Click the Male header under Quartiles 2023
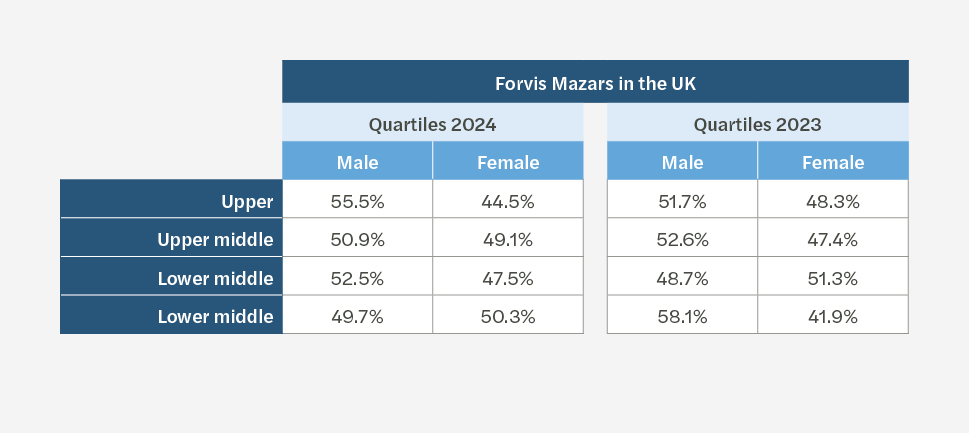Viewport: 969px width, 433px height. pyautogui.click(x=682, y=162)
